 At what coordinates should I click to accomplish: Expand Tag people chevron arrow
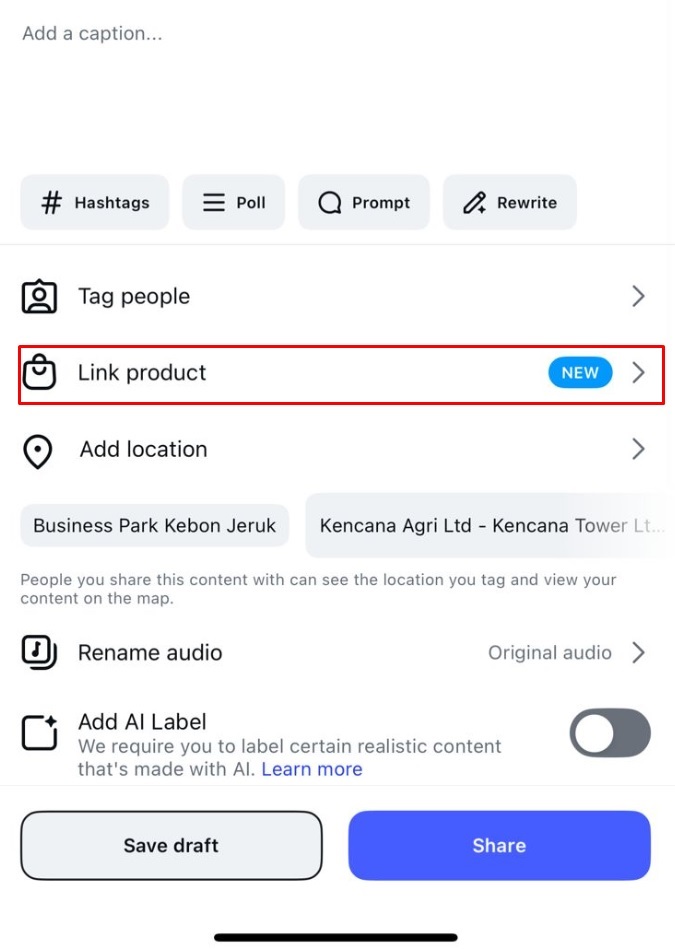638,297
